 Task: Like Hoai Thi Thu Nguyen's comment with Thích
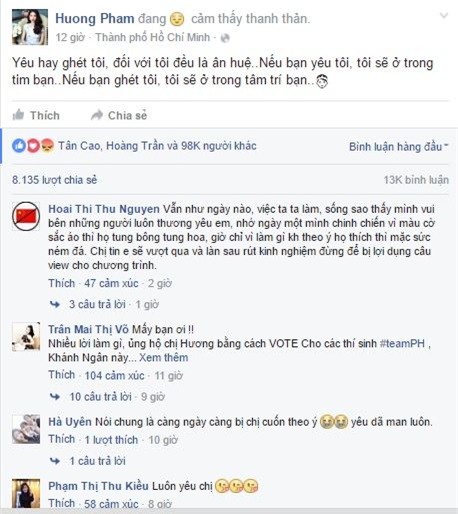pyautogui.click(x=62, y=283)
